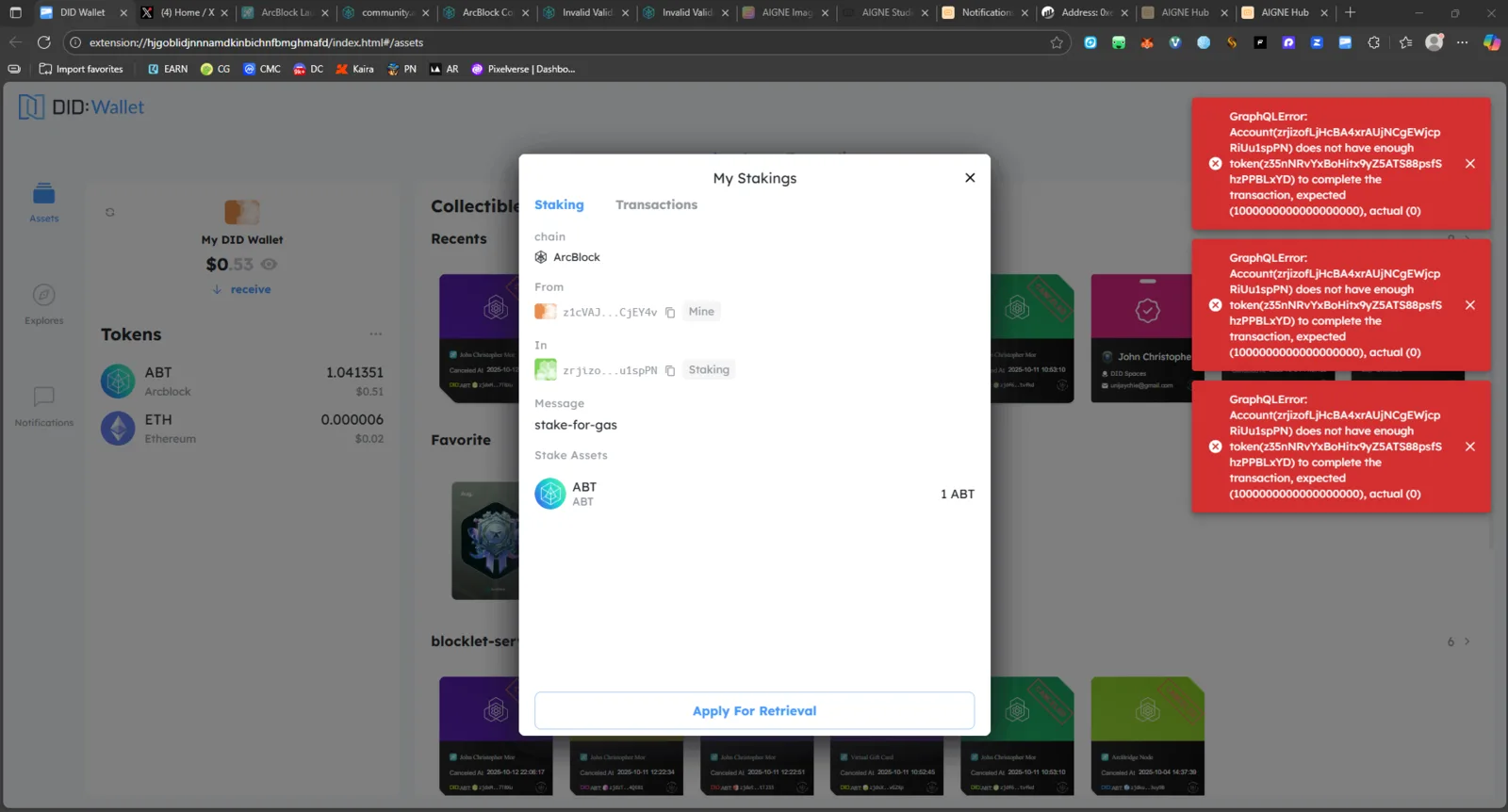The width and height of the screenshot is (1508, 812).
Task: Switch to the Address: 0x browser tab
Action: coord(1085,13)
